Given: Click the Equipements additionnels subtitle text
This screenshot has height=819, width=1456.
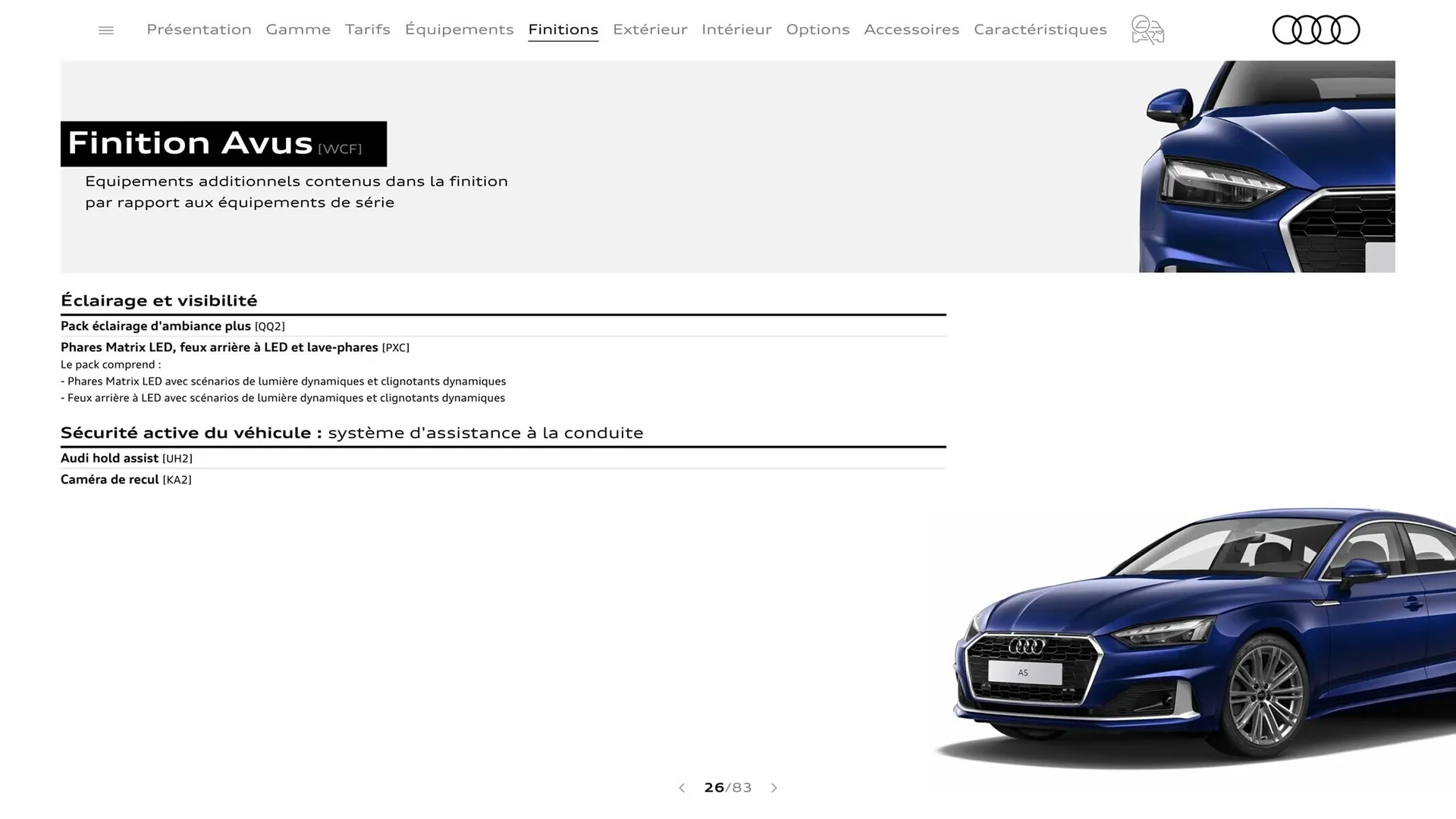Looking at the screenshot, I should tap(297, 192).
